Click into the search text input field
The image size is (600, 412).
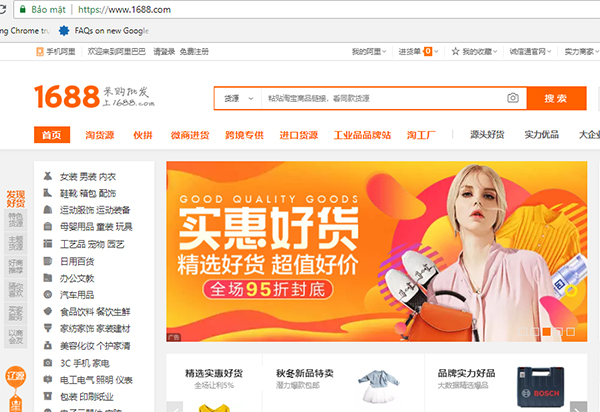[x=380, y=99]
